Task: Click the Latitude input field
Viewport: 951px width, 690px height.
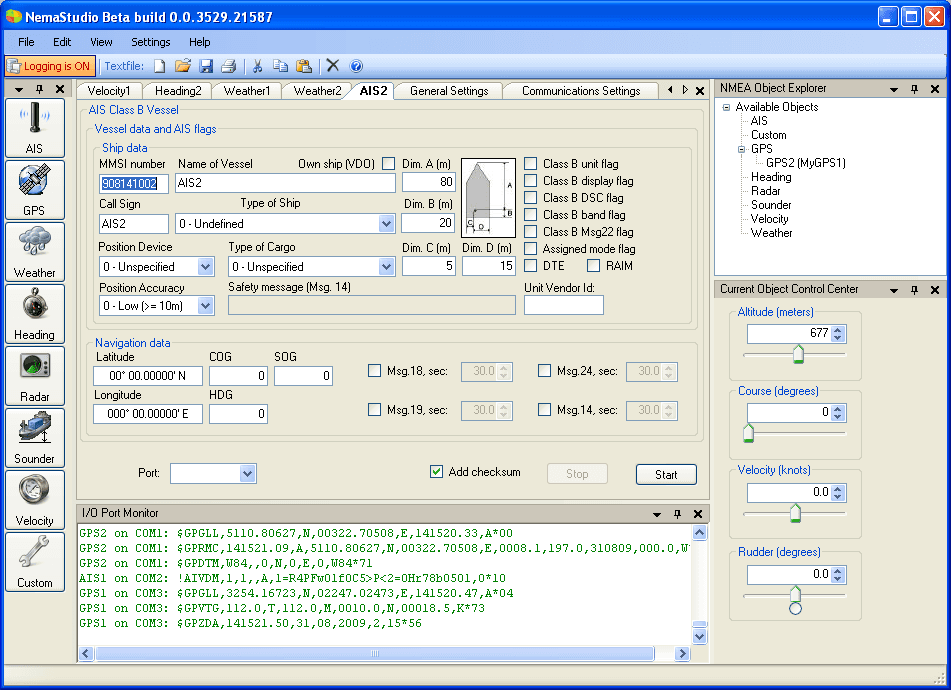Action: (x=147, y=376)
